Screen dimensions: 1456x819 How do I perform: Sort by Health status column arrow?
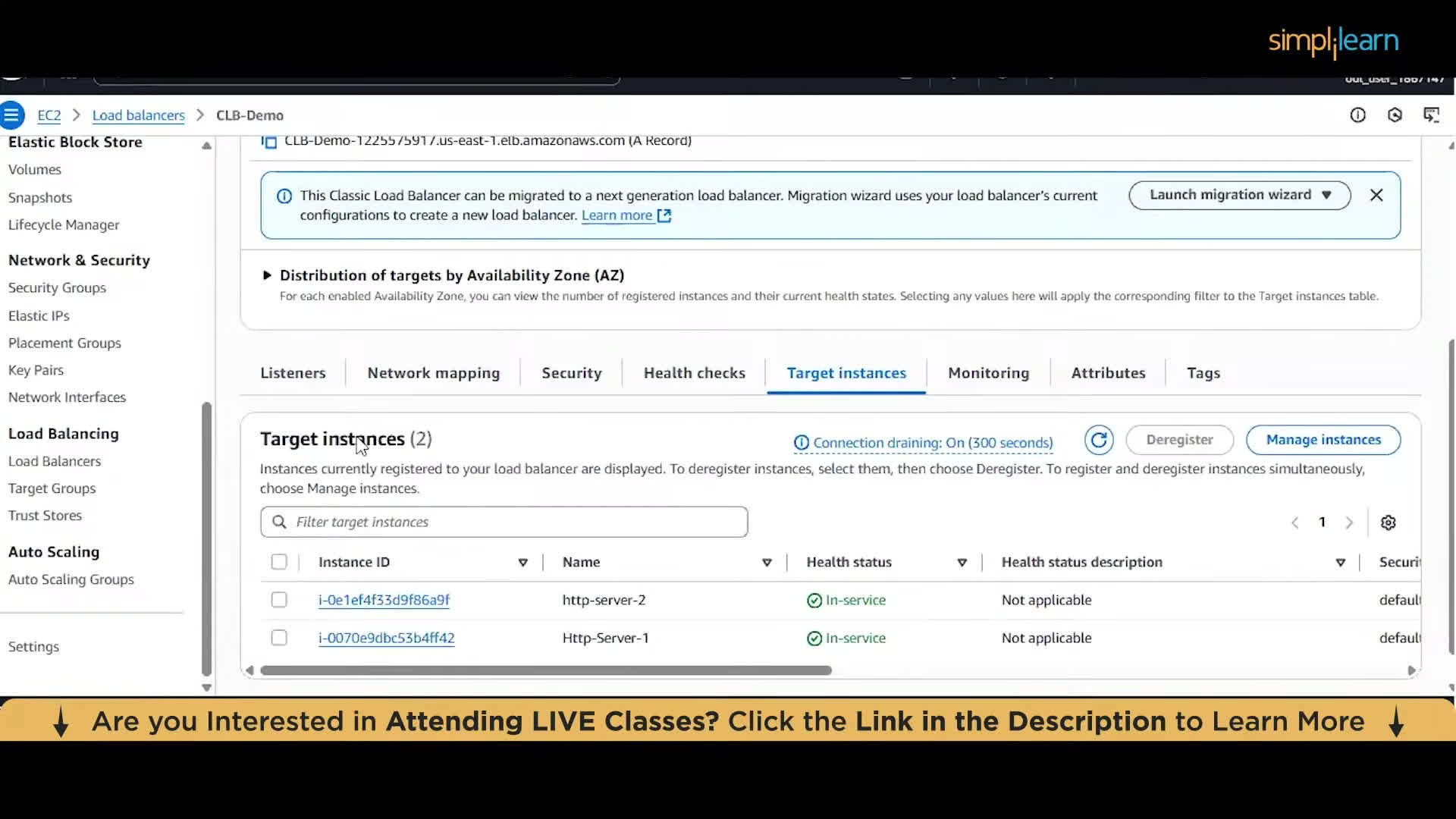962,563
